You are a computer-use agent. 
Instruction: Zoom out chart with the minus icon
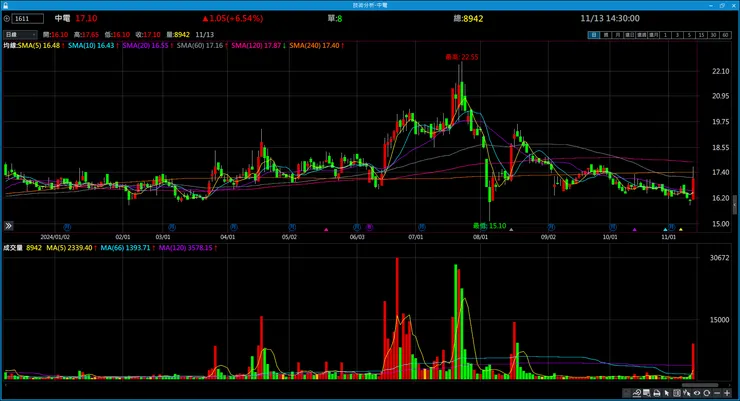717,393
